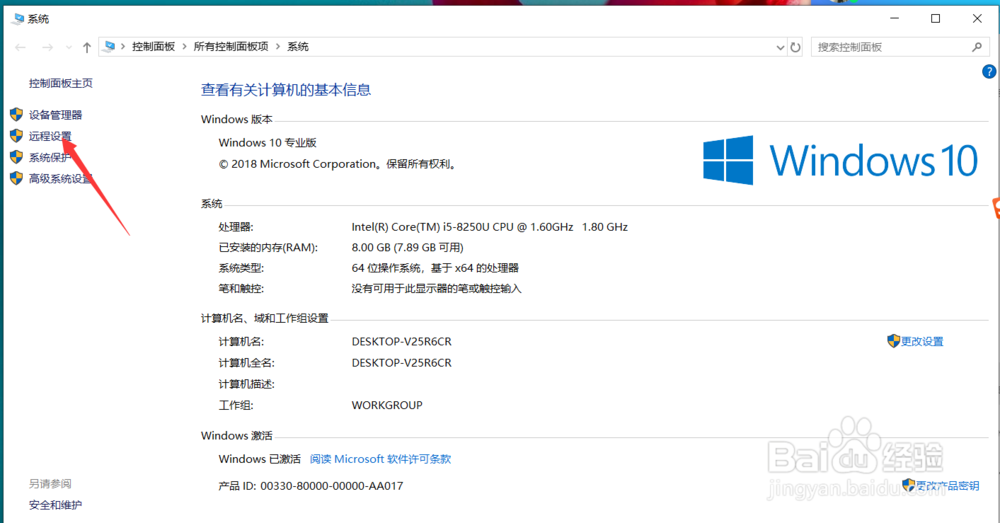This screenshot has width=1000, height=523.
Task: Expand chevron after 所有控制面板项 breadcrumb
Action: pyautogui.click(x=278, y=47)
